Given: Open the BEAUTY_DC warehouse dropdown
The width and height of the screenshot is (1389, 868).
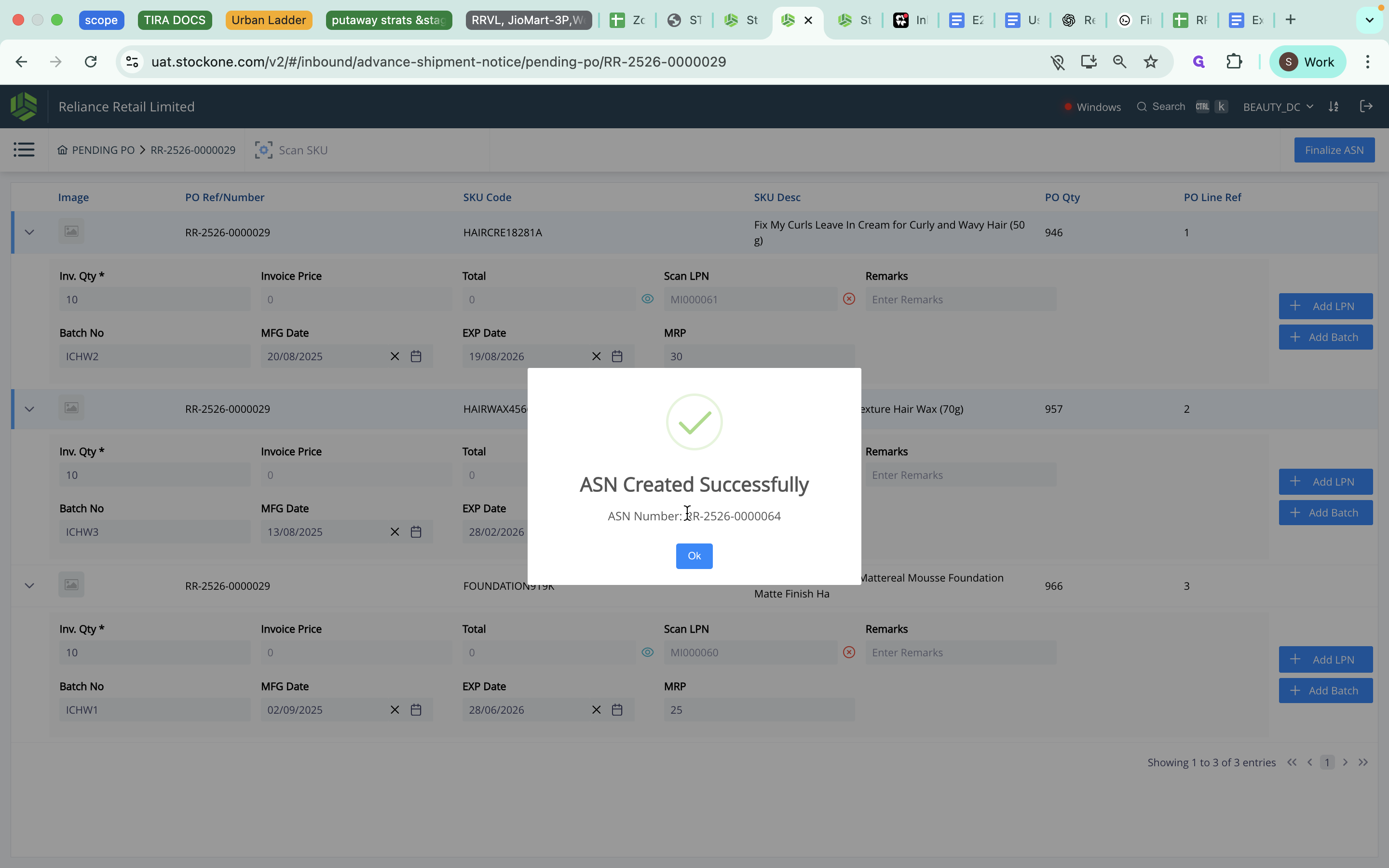Looking at the screenshot, I should click(x=1277, y=107).
